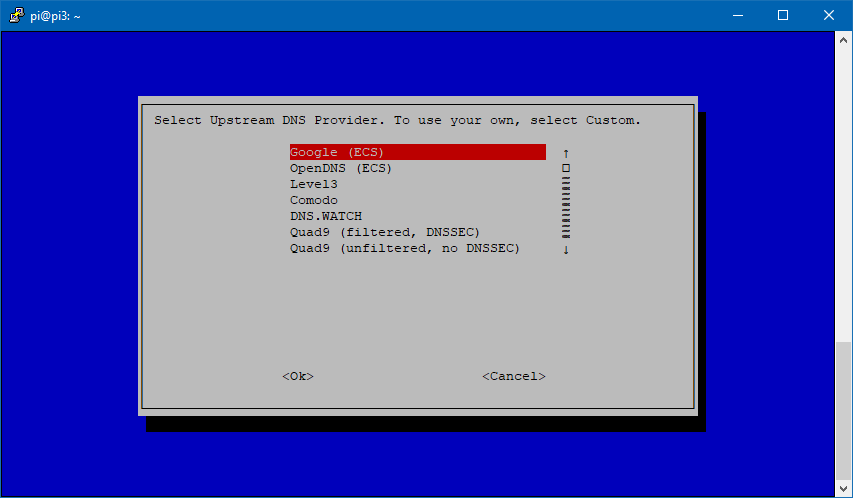Choose the DNS.WATCH provider option

click(326, 216)
